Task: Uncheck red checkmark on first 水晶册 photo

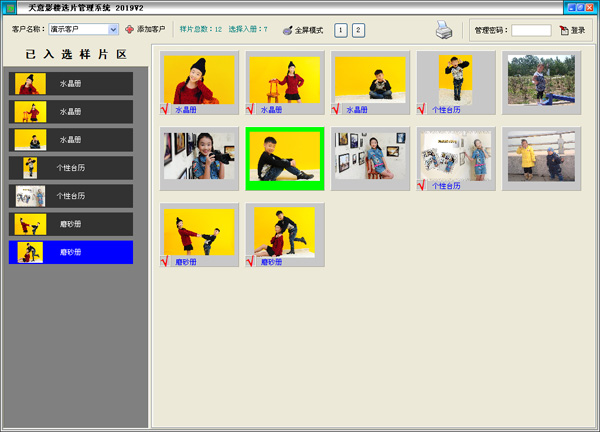Action: click(x=166, y=109)
